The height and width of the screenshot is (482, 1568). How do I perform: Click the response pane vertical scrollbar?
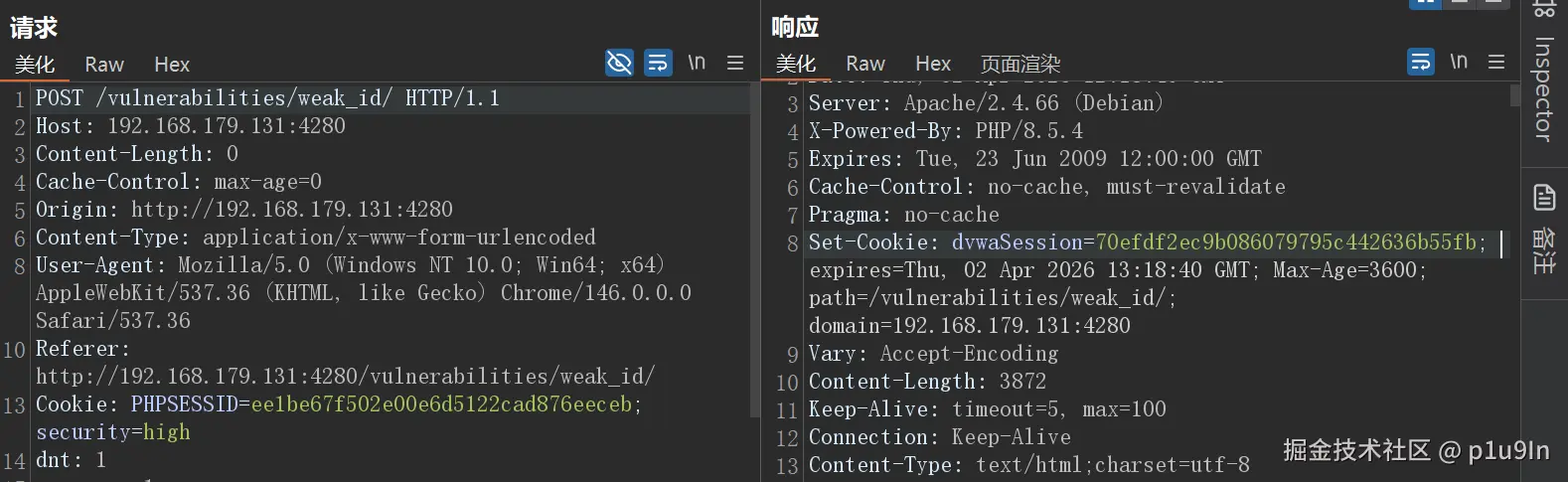1514,94
